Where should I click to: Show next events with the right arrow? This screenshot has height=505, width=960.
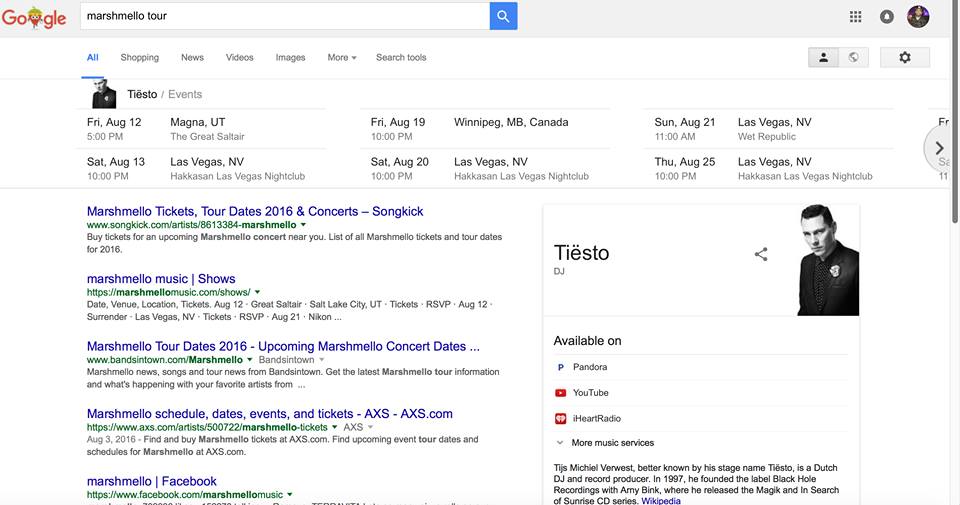(x=939, y=148)
